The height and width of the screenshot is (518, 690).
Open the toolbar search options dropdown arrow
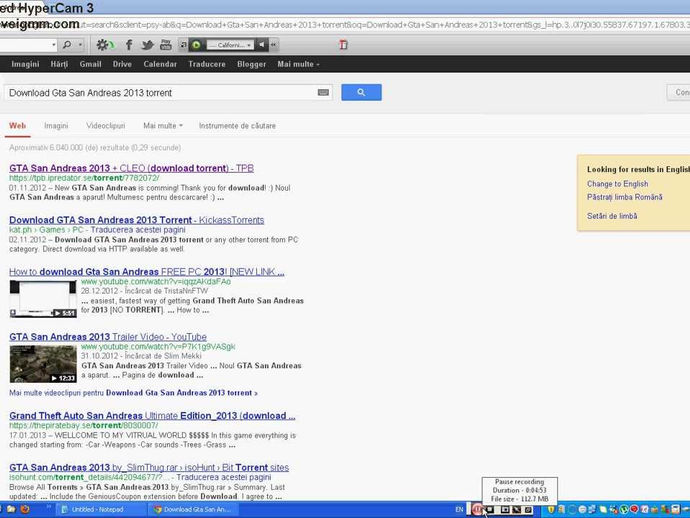pyautogui.click(x=80, y=44)
